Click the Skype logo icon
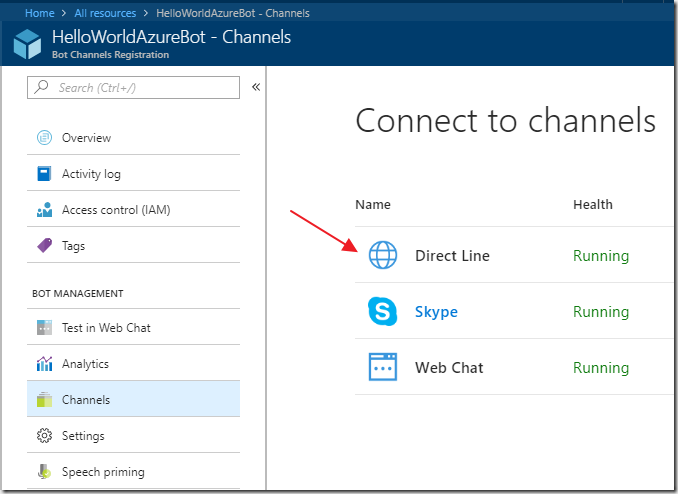Viewport: 678px width, 494px height. pos(383,311)
